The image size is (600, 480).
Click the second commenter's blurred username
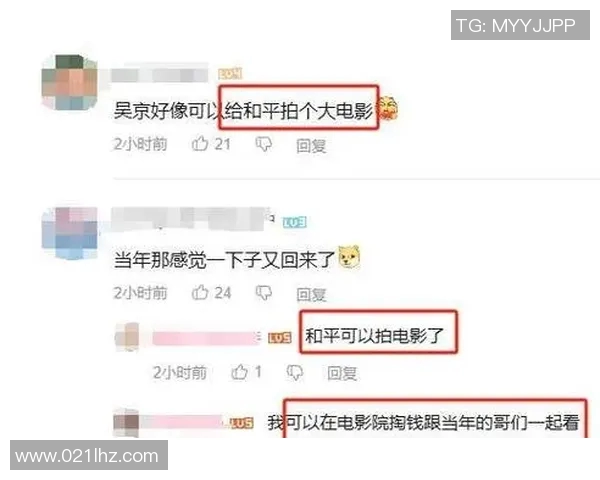(x=191, y=219)
